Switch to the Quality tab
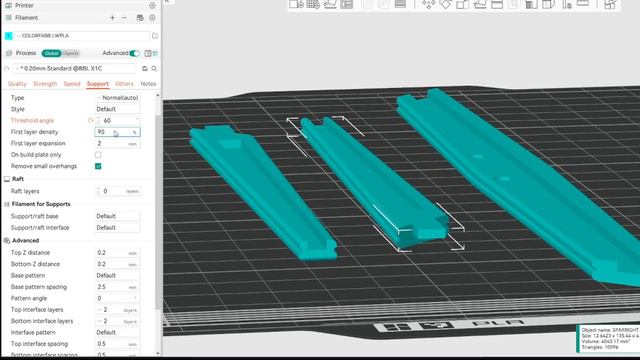 (17, 84)
